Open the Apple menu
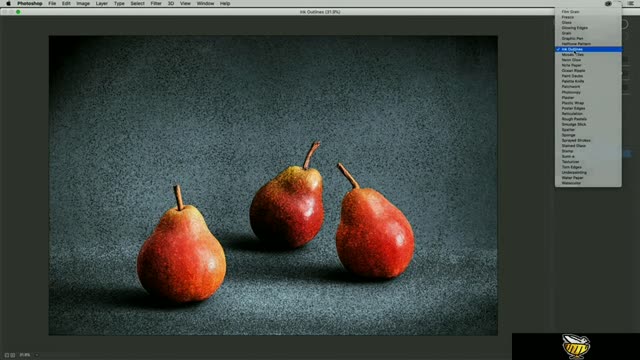 click(x=8, y=3)
